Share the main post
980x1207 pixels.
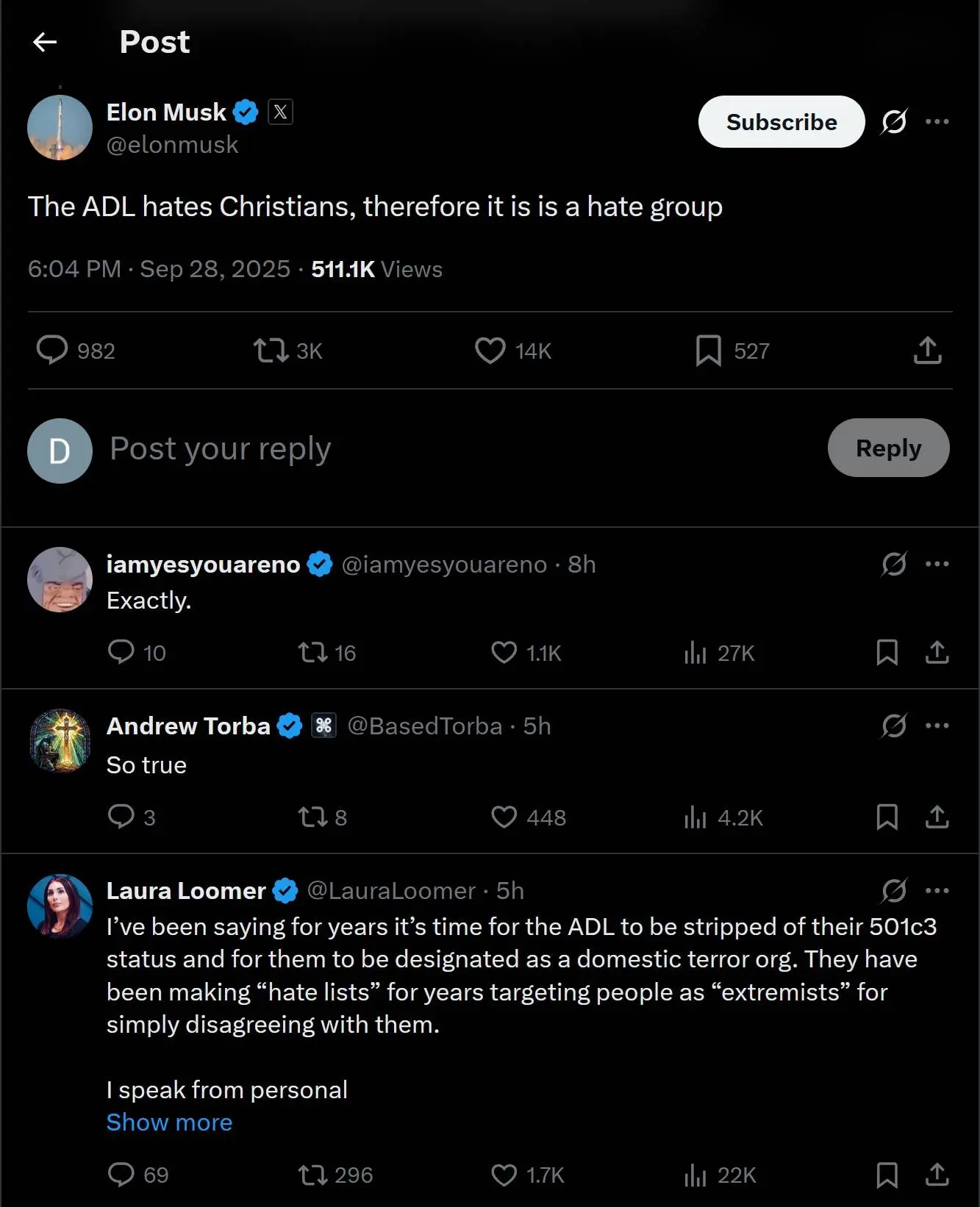(927, 351)
